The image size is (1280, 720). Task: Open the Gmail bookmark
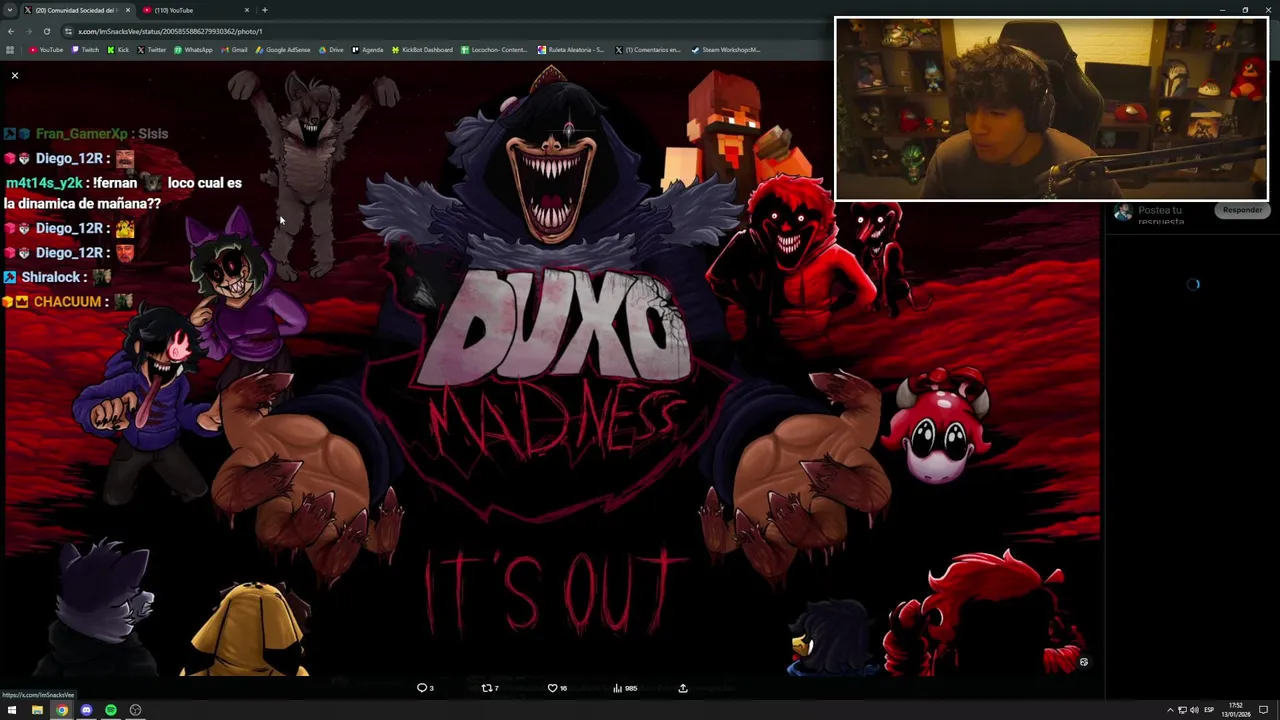click(x=234, y=50)
